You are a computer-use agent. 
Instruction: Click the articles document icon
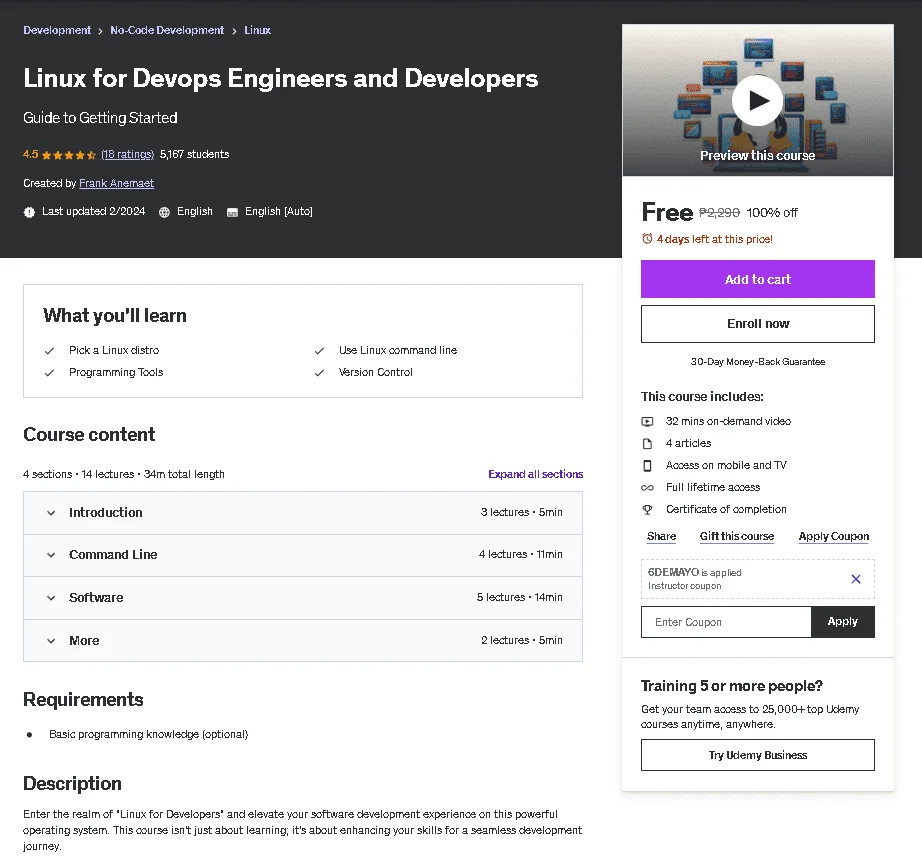tap(647, 443)
